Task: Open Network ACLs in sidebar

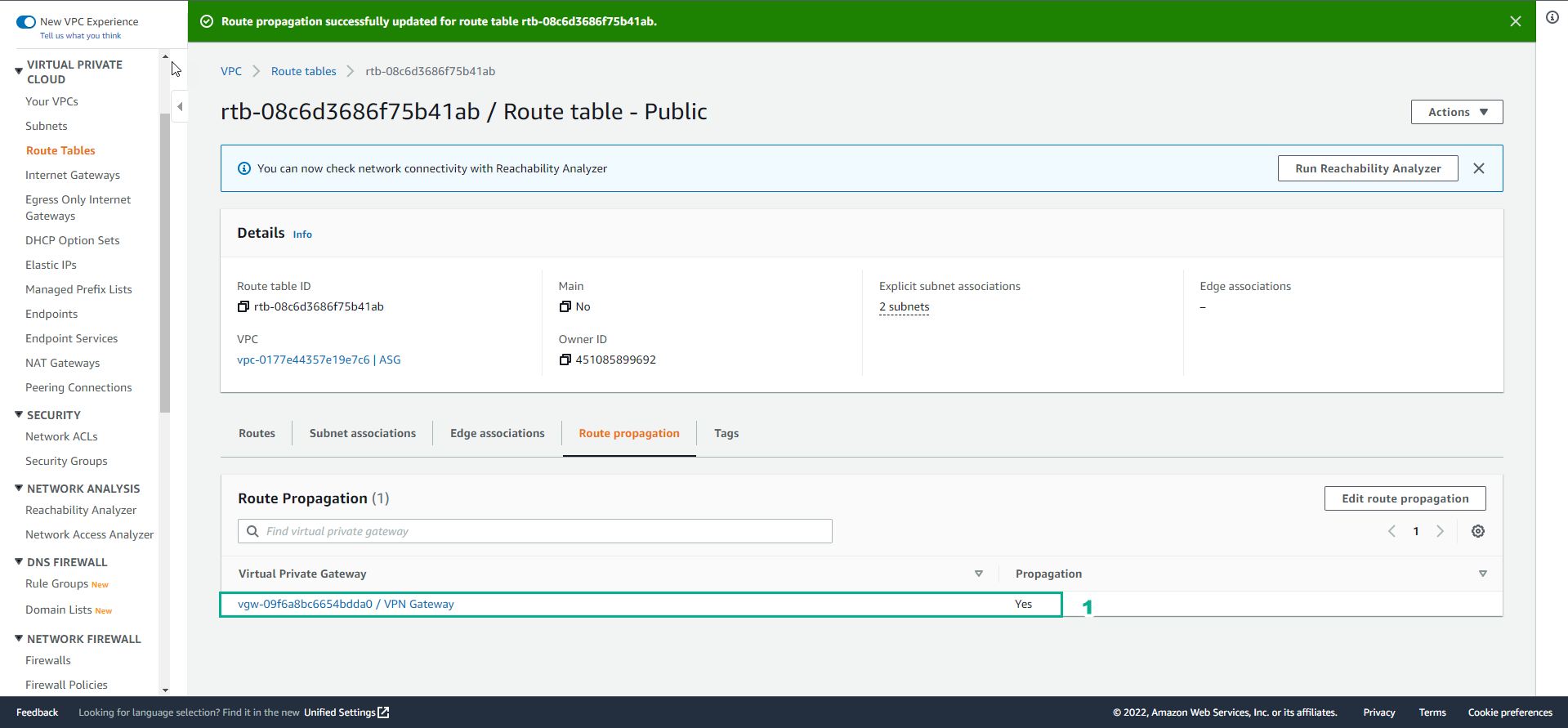Action: pyautogui.click(x=61, y=436)
